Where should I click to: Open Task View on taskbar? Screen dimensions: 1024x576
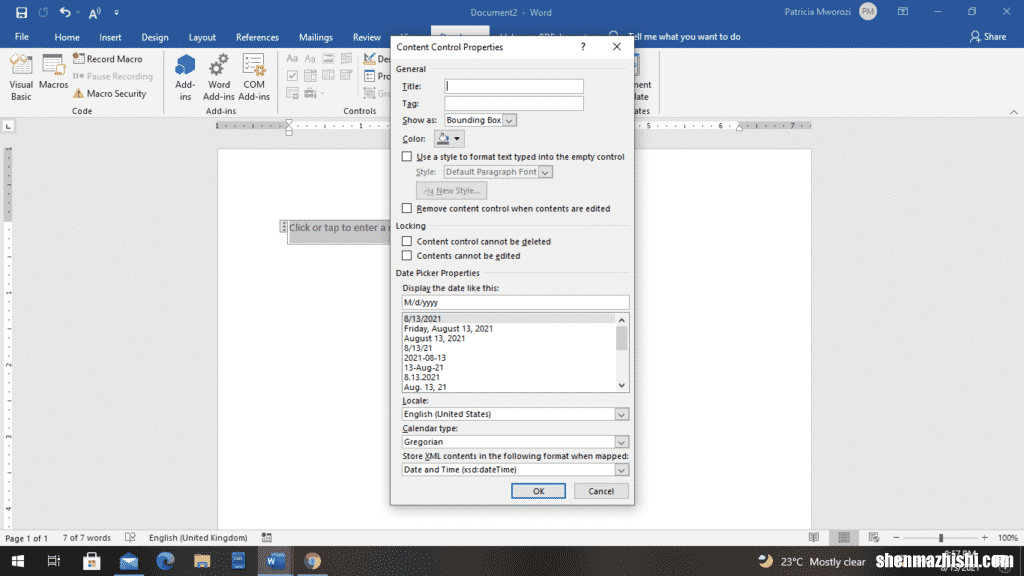coord(54,561)
